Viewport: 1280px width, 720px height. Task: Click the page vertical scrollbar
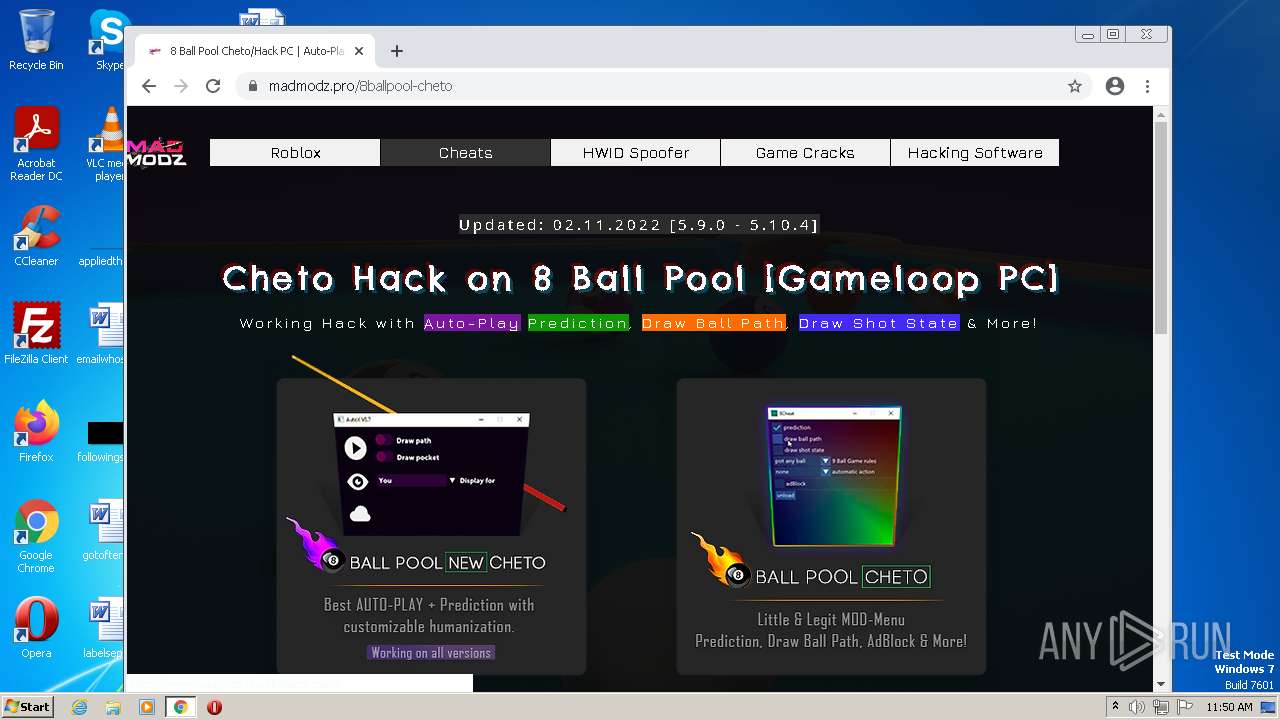pyautogui.click(x=1161, y=228)
